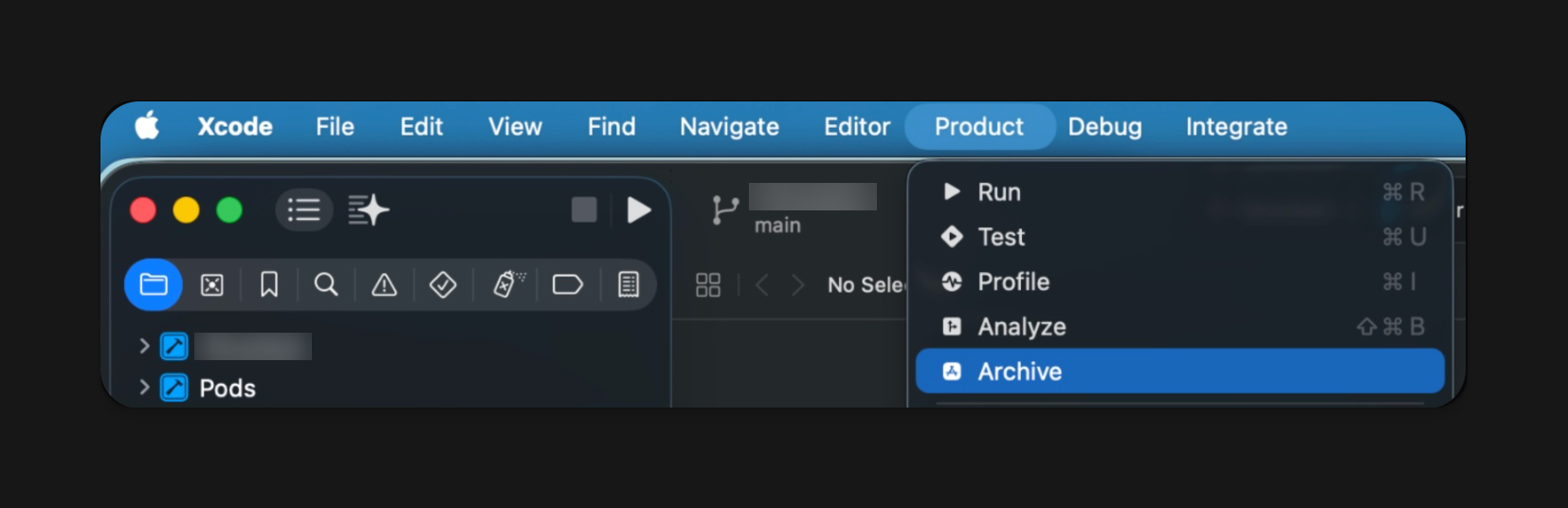This screenshot has width=1568, height=508.
Task: Expand the Pods project chevron
Action: point(144,387)
